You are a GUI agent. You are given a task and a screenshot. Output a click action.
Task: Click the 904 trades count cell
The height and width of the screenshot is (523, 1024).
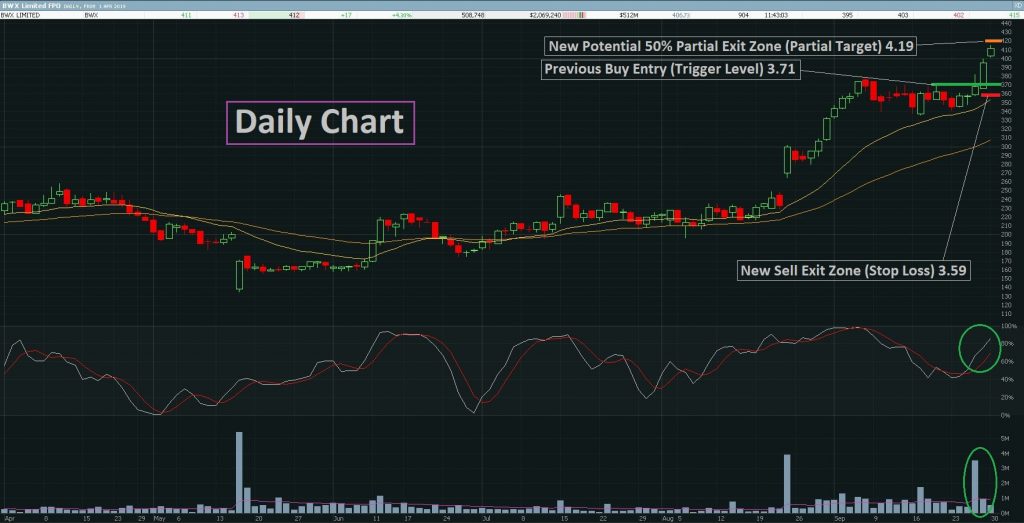743,14
